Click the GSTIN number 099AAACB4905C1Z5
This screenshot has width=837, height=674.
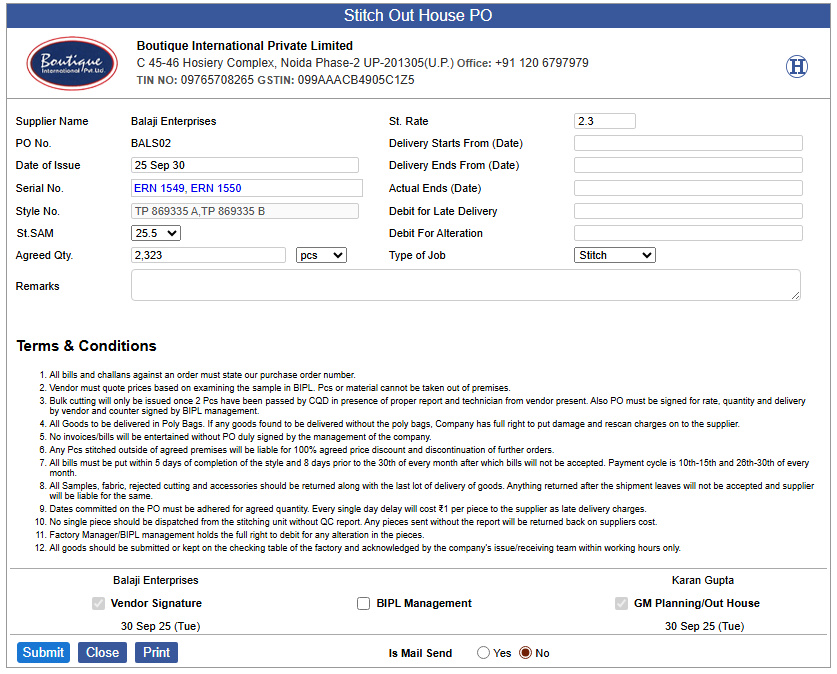(x=356, y=80)
